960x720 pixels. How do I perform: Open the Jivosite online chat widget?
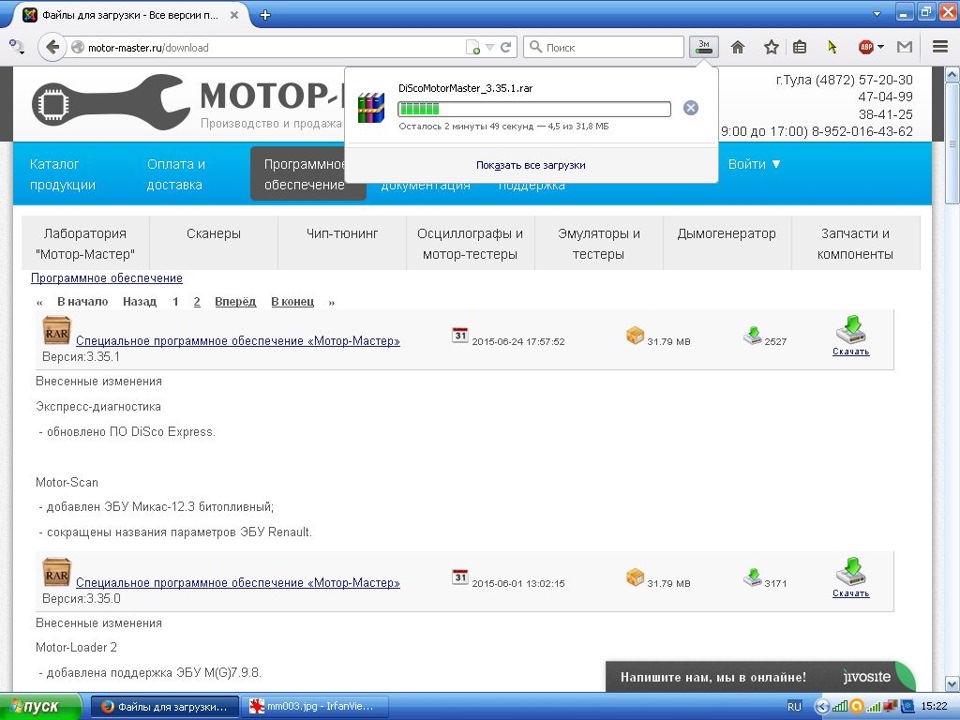tap(760, 677)
